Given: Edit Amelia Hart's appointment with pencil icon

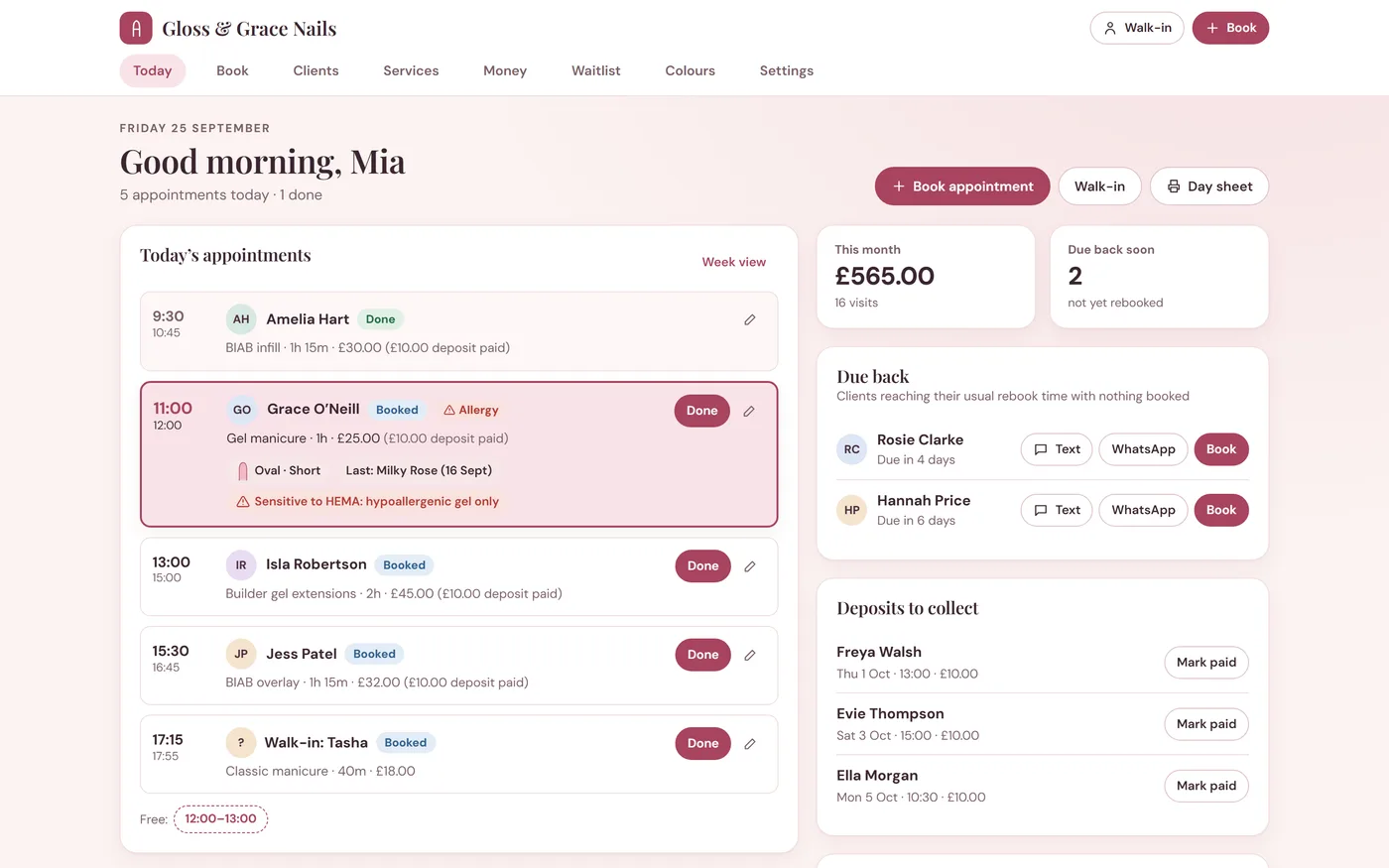Looking at the screenshot, I should point(750,319).
